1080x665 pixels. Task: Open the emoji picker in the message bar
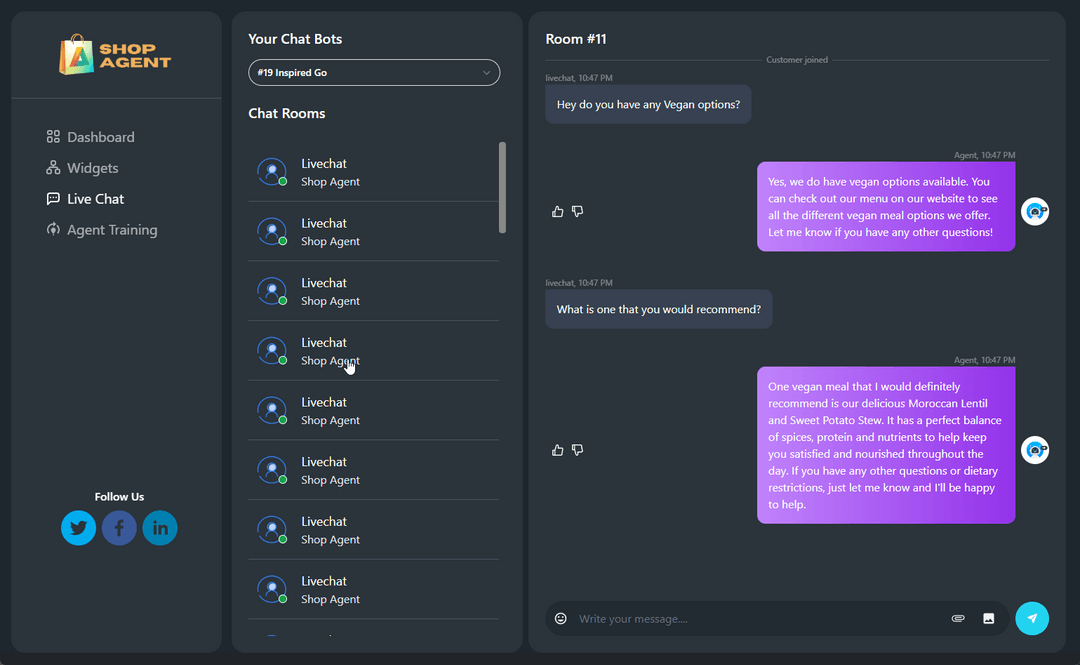[x=560, y=618]
